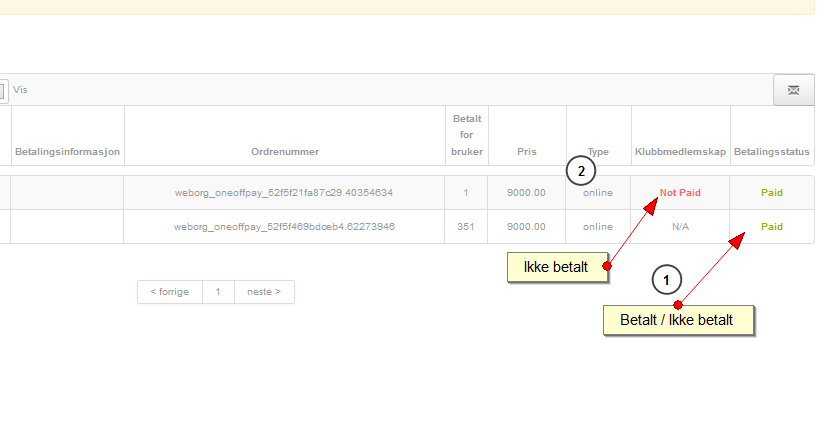Sort by Ordrenummer column header
Image resolution: width=824 pixels, height=422 pixels.
tap(285, 152)
